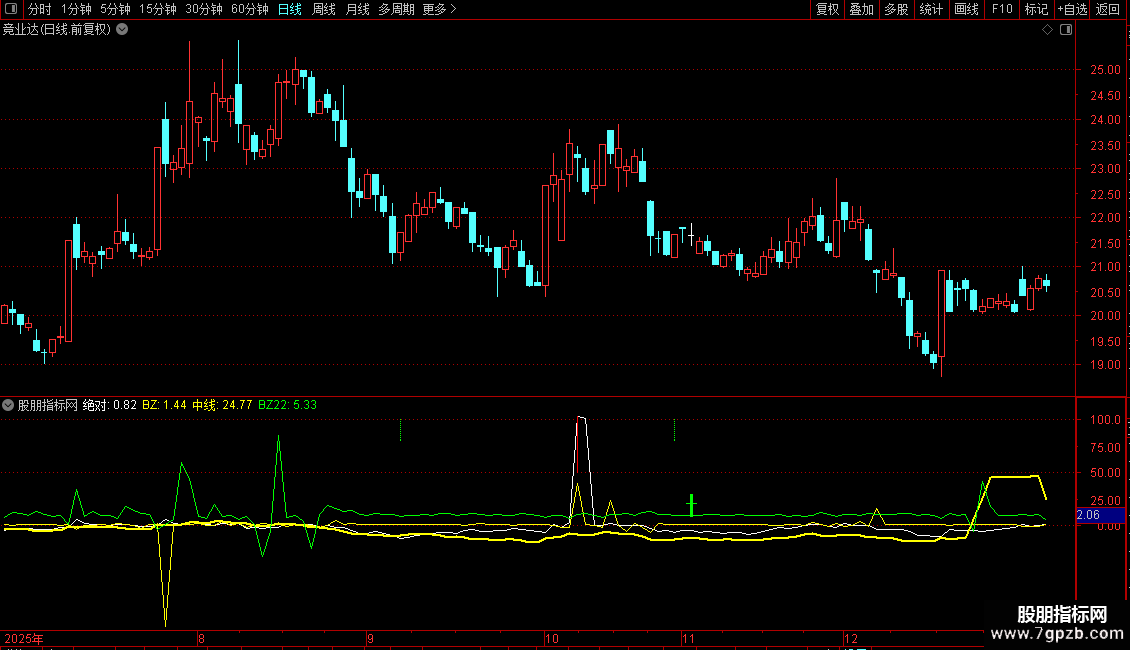The width and height of the screenshot is (1130, 650).
Task: Select the 15分钟 period tab
Action: pos(158,9)
